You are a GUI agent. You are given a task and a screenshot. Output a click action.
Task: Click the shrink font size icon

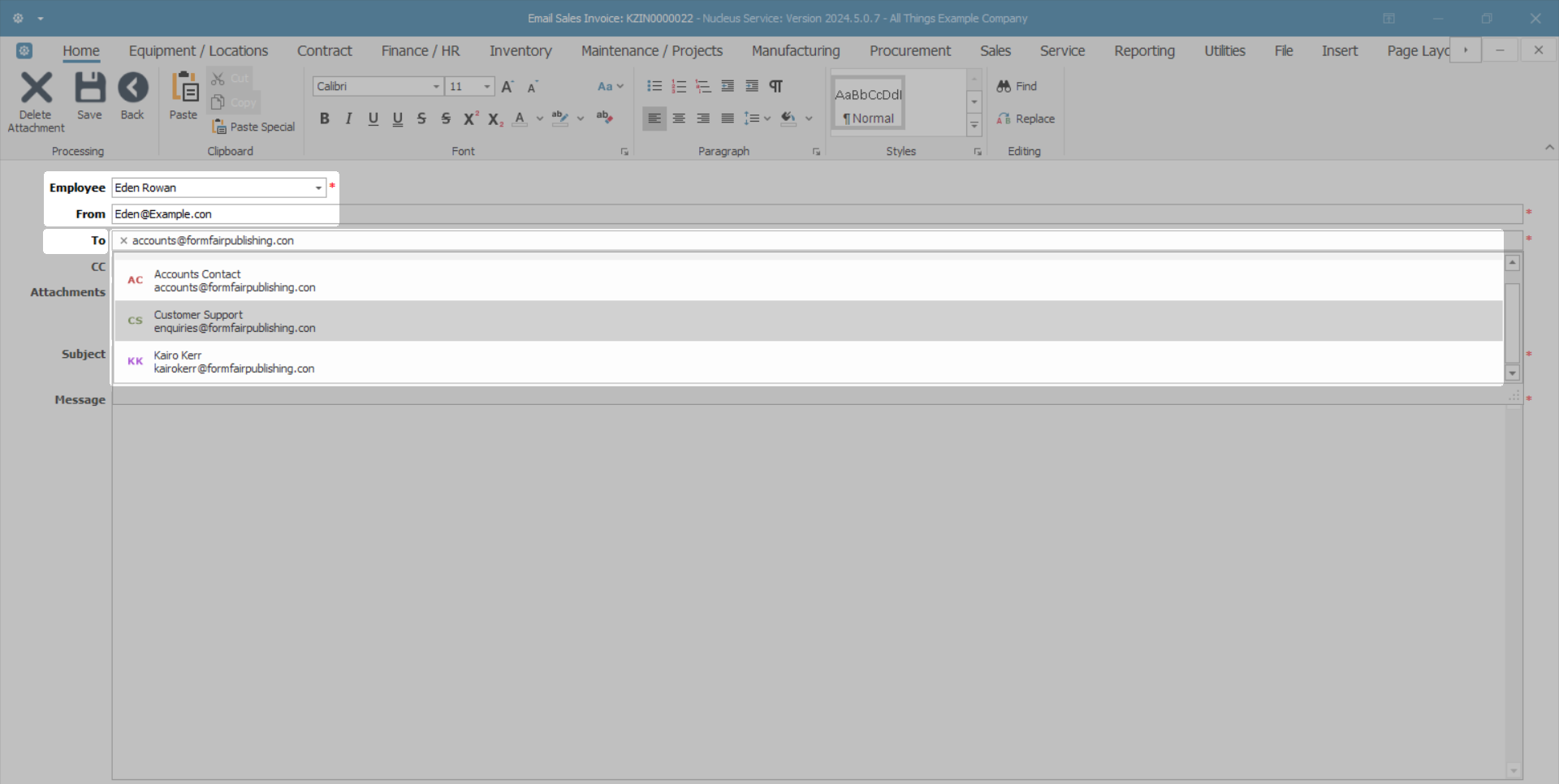pyautogui.click(x=533, y=86)
